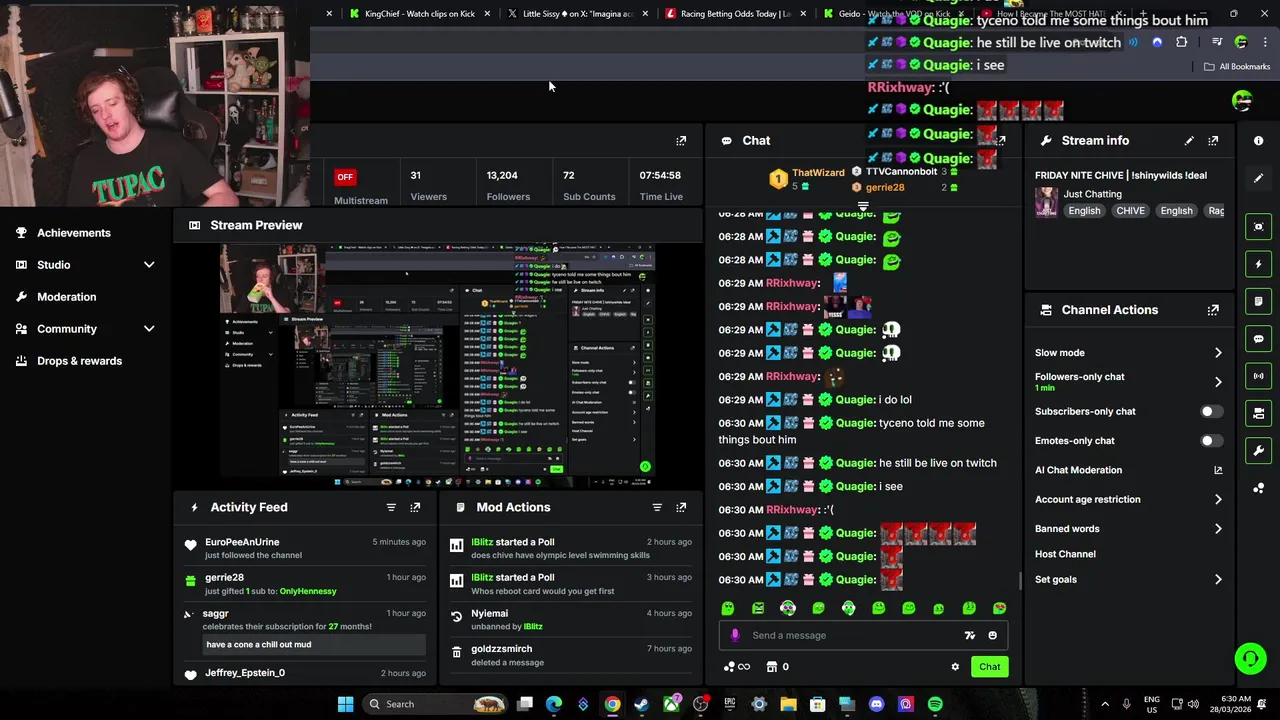Open Drops & rewards in the sidebar
The width and height of the screenshot is (1280, 720).
79,361
